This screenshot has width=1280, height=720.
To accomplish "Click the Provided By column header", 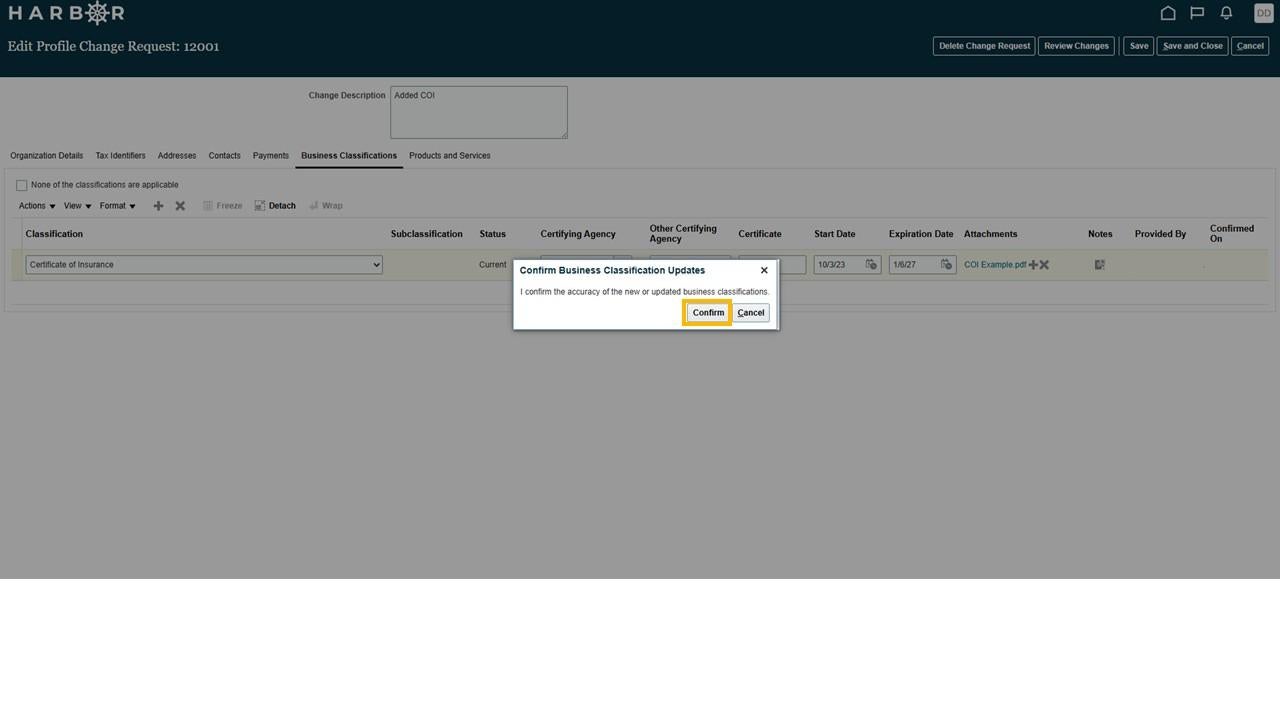I will 1160,234.
